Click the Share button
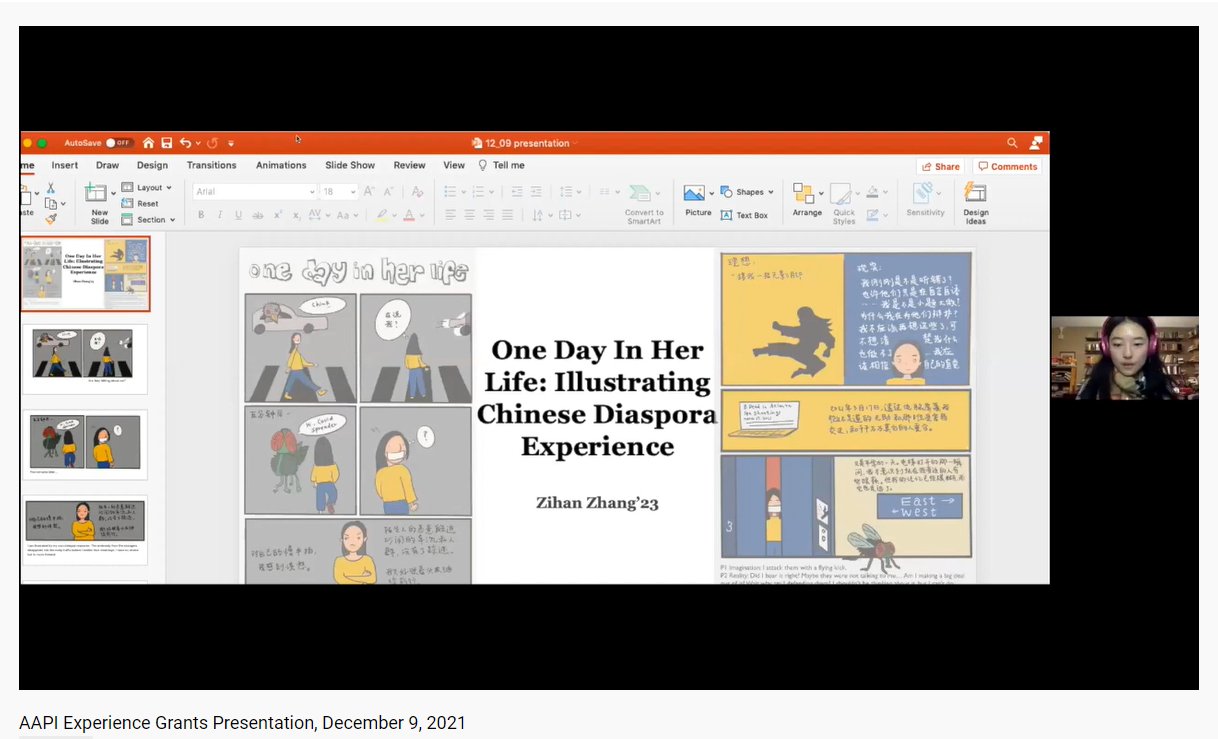The width and height of the screenshot is (1218, 739). click(x=941, y=167)
